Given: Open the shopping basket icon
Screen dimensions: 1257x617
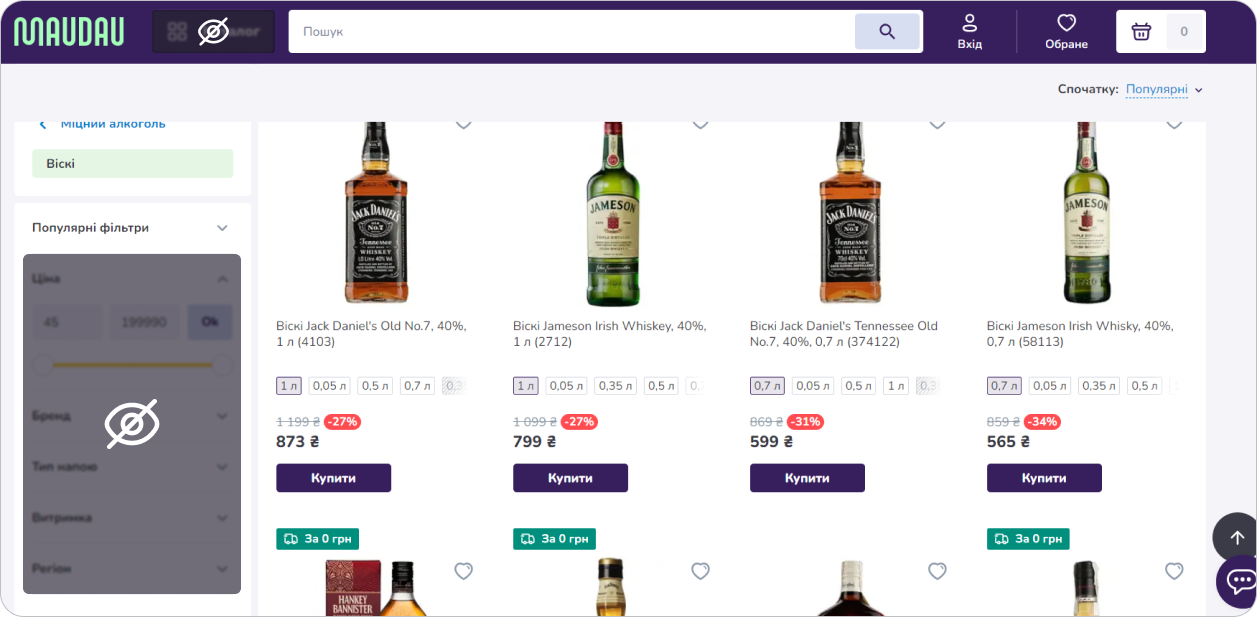Looking at the screenshot, I should (x=1141, y=32).
